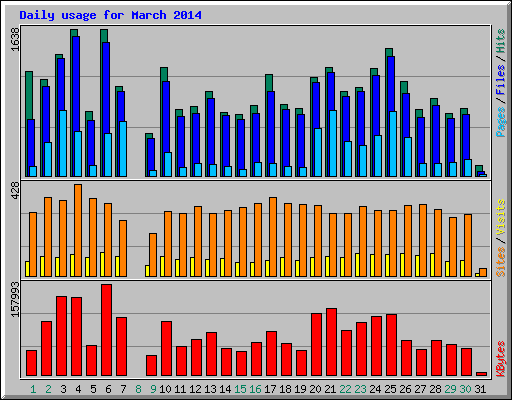512x400 pixels.
Task: Click the short orange Visits bar for day 9
Action: tap(153, 255)
